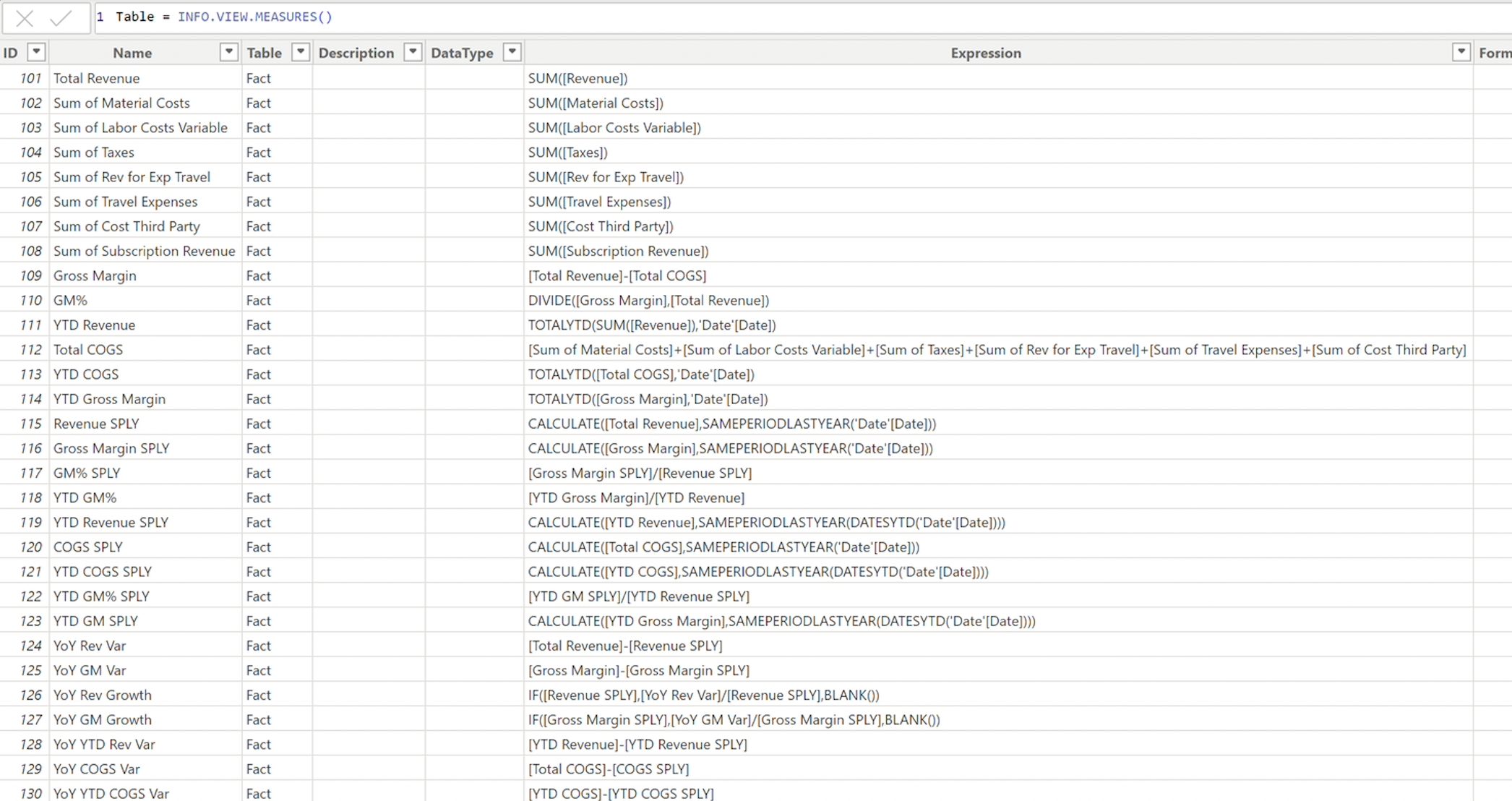Click the DataType column header
The width and height of the screenshot is (1512, 801).
point(462,53)
